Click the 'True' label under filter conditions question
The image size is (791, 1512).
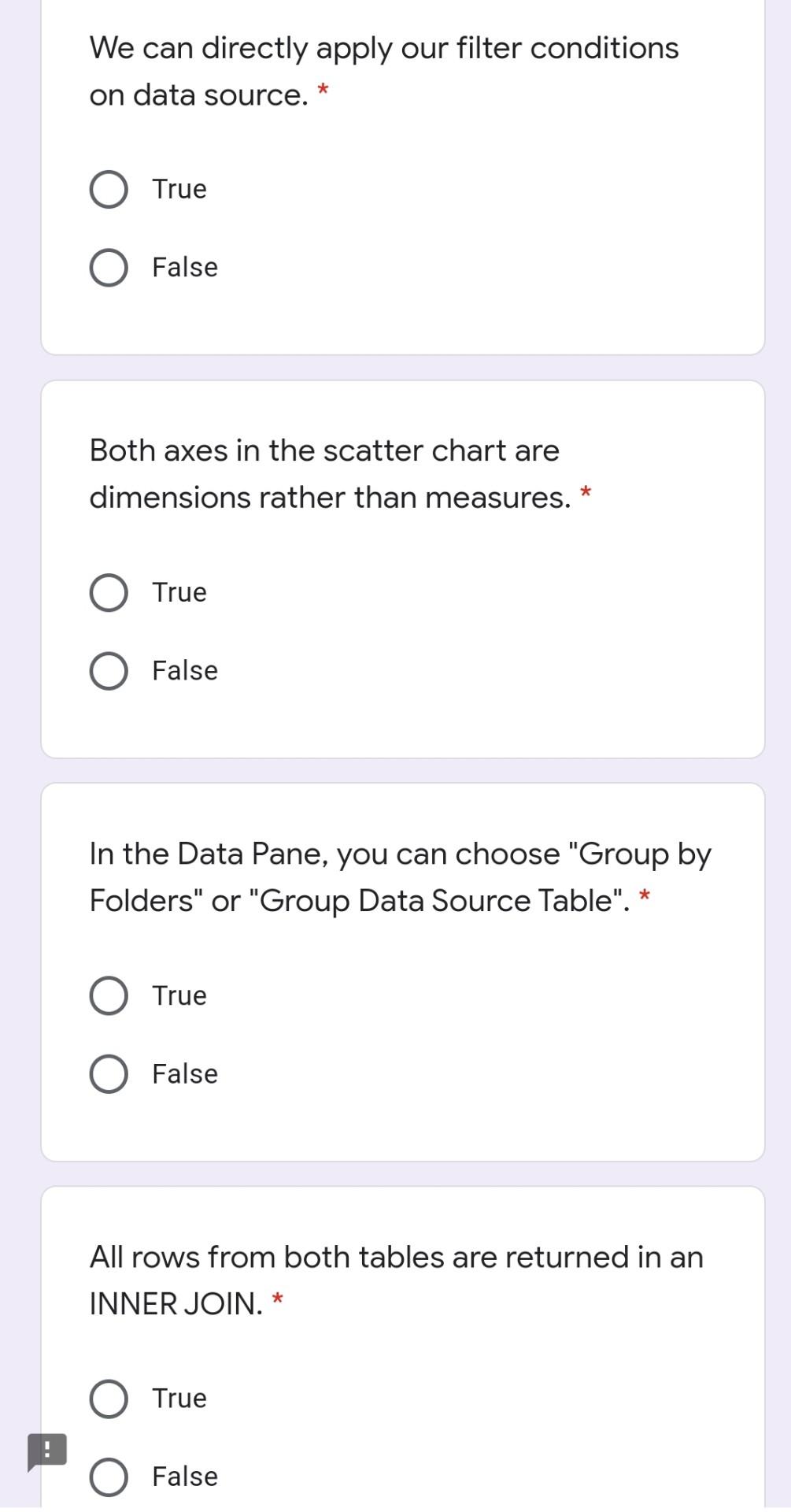click(179, 190)
